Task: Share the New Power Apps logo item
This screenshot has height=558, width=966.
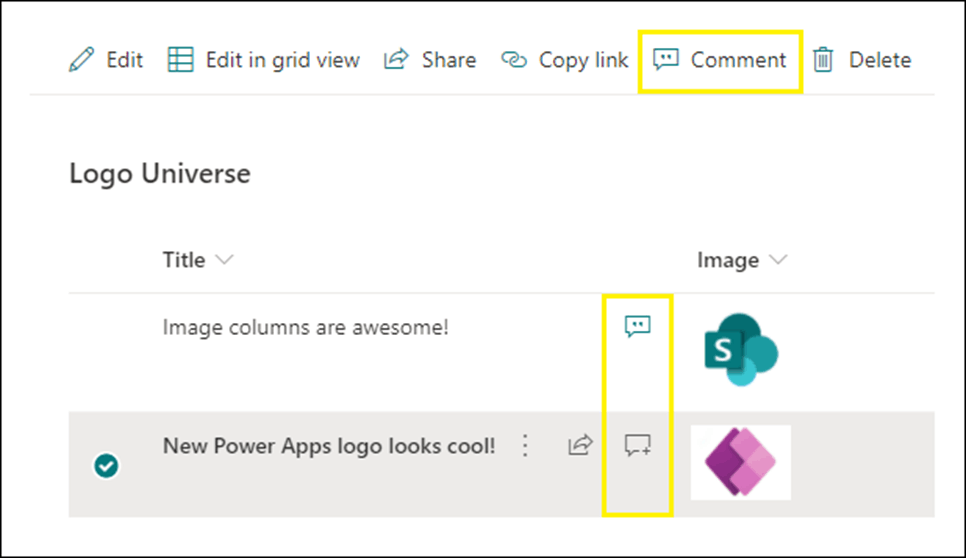Action: point(580,445)
